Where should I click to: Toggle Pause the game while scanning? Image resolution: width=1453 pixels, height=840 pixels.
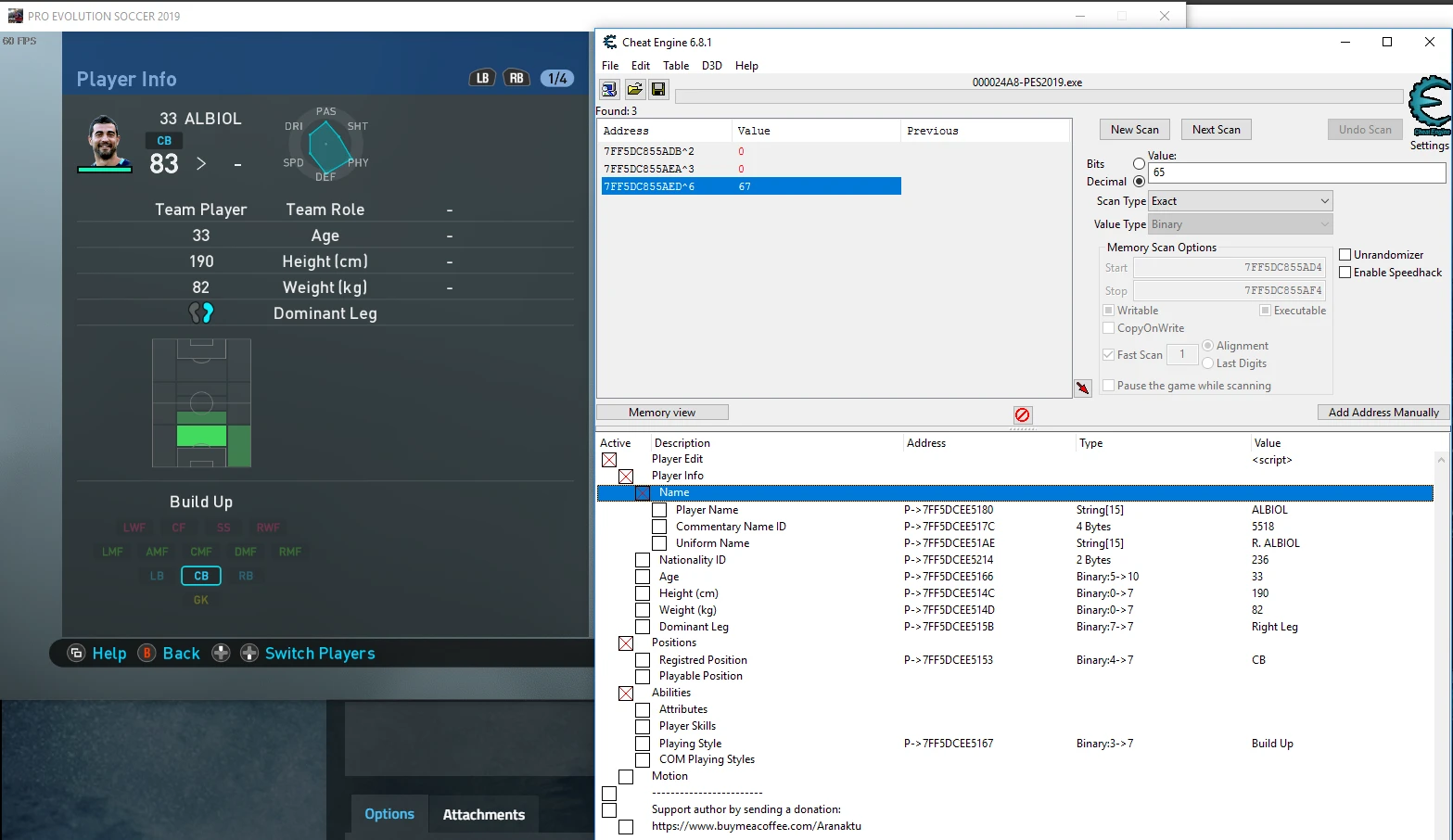point(1108,385)
